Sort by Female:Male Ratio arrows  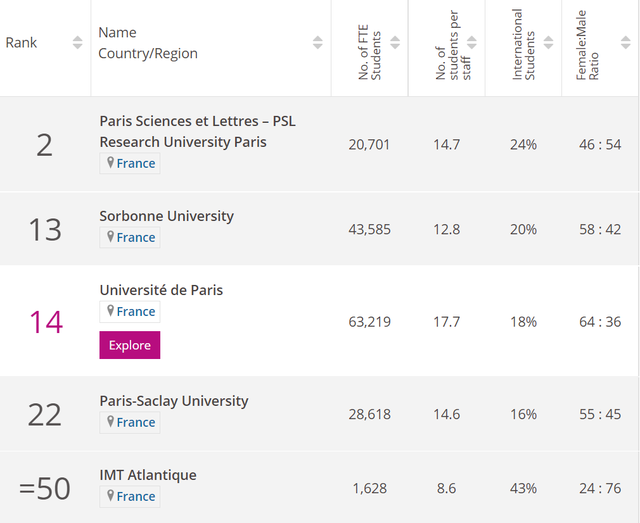[x=626, y=42]
